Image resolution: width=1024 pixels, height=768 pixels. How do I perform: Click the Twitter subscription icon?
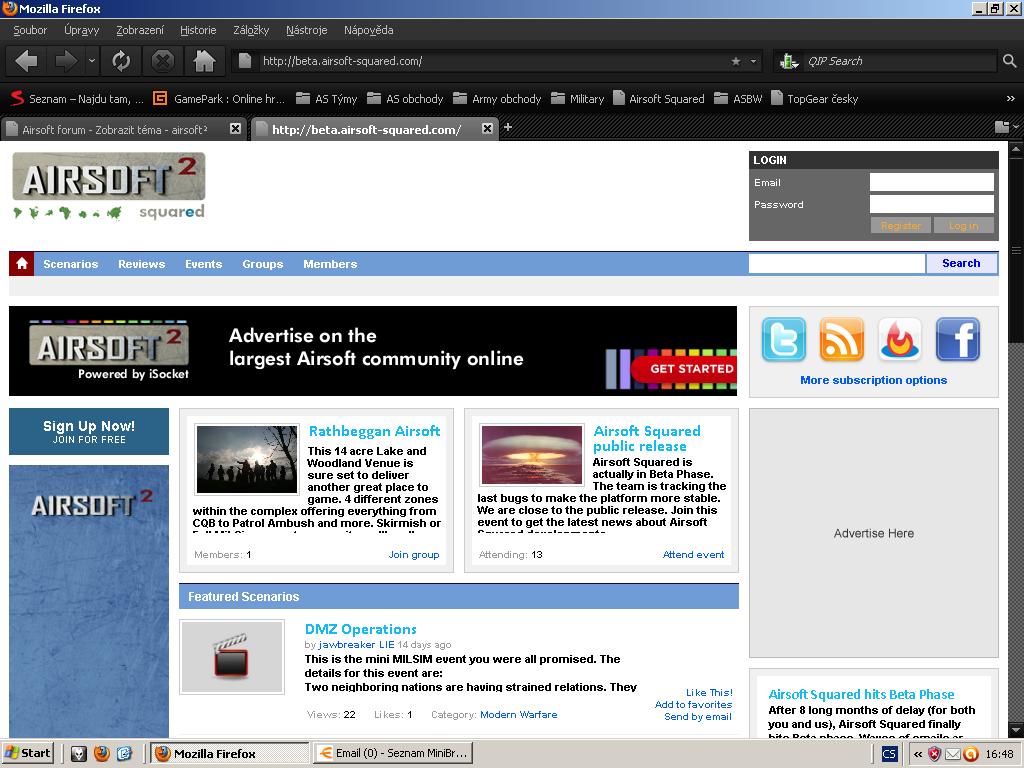783,340
